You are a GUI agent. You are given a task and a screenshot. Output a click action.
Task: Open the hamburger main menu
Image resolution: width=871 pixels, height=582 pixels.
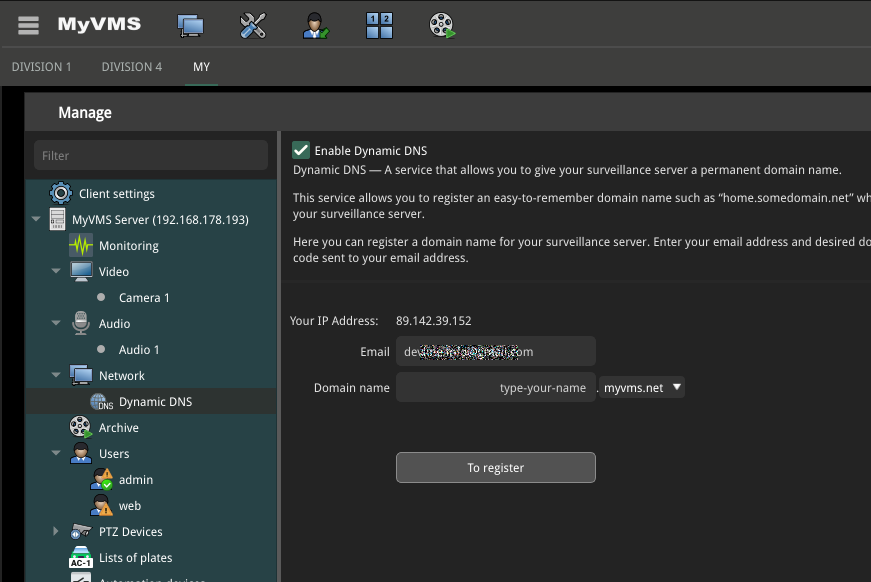[28, 25]
